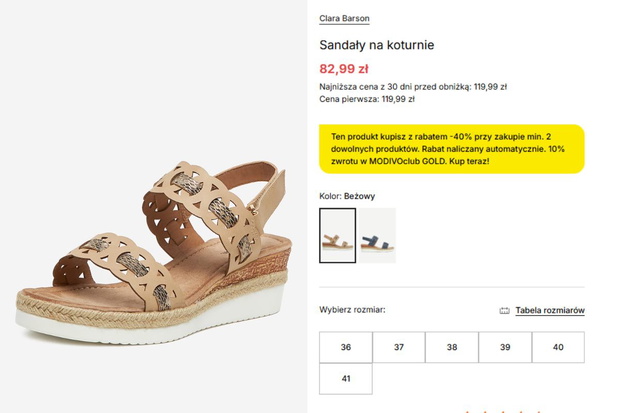Select the beige sandal color swatch
The height and width of the screenshot is (413, 620).
(x=337, y=235)
